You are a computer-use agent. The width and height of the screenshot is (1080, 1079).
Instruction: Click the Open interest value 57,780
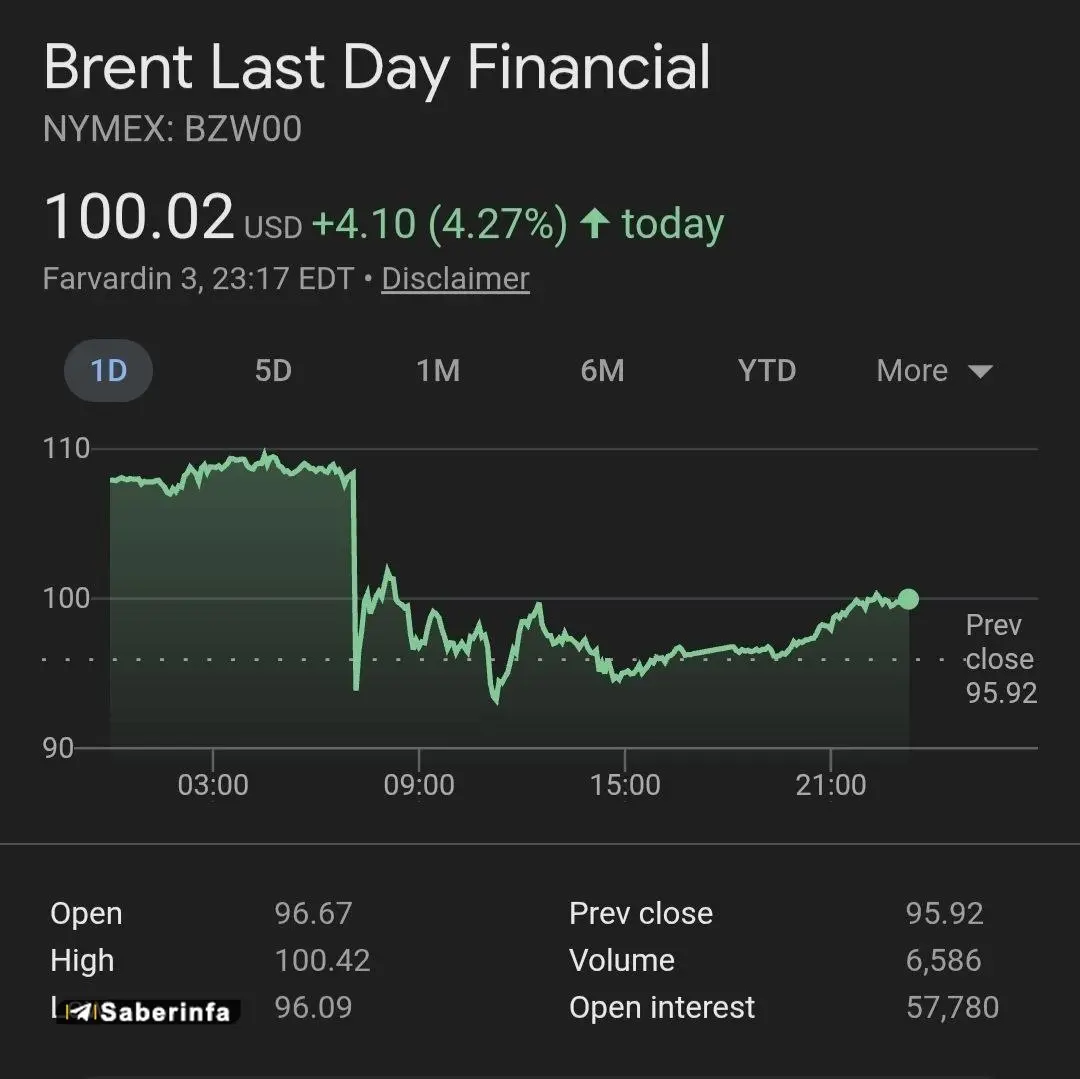(952, 1007)
